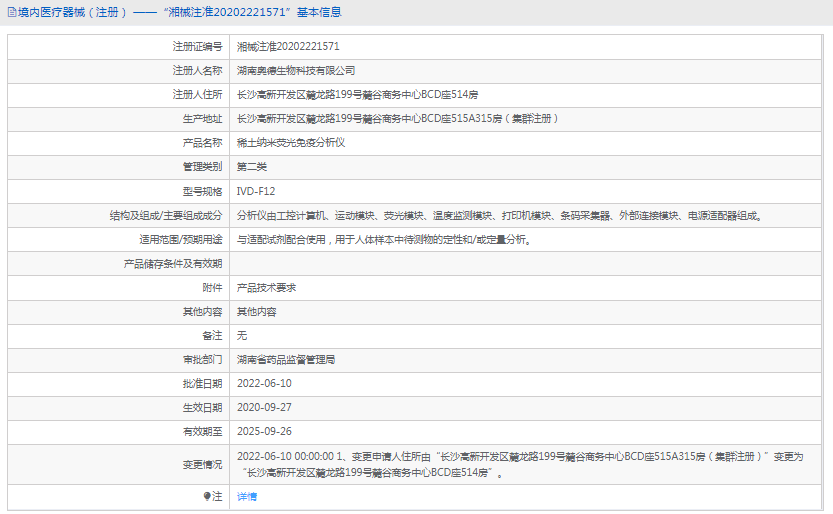
Task: Click management category value 第二类
Action: click(252, 167)
